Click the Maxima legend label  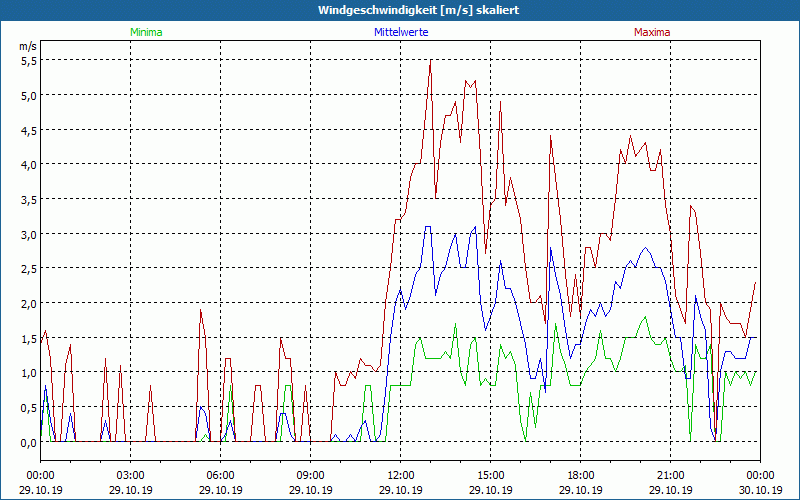(x=652, y=32)
